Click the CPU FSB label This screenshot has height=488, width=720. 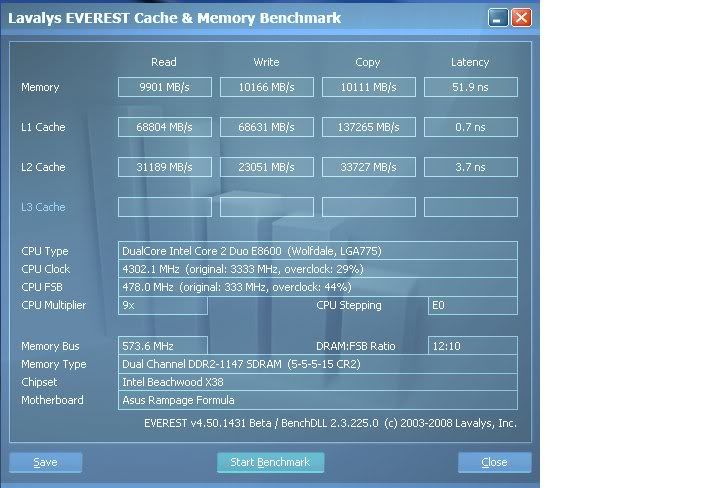coord(42,287)
